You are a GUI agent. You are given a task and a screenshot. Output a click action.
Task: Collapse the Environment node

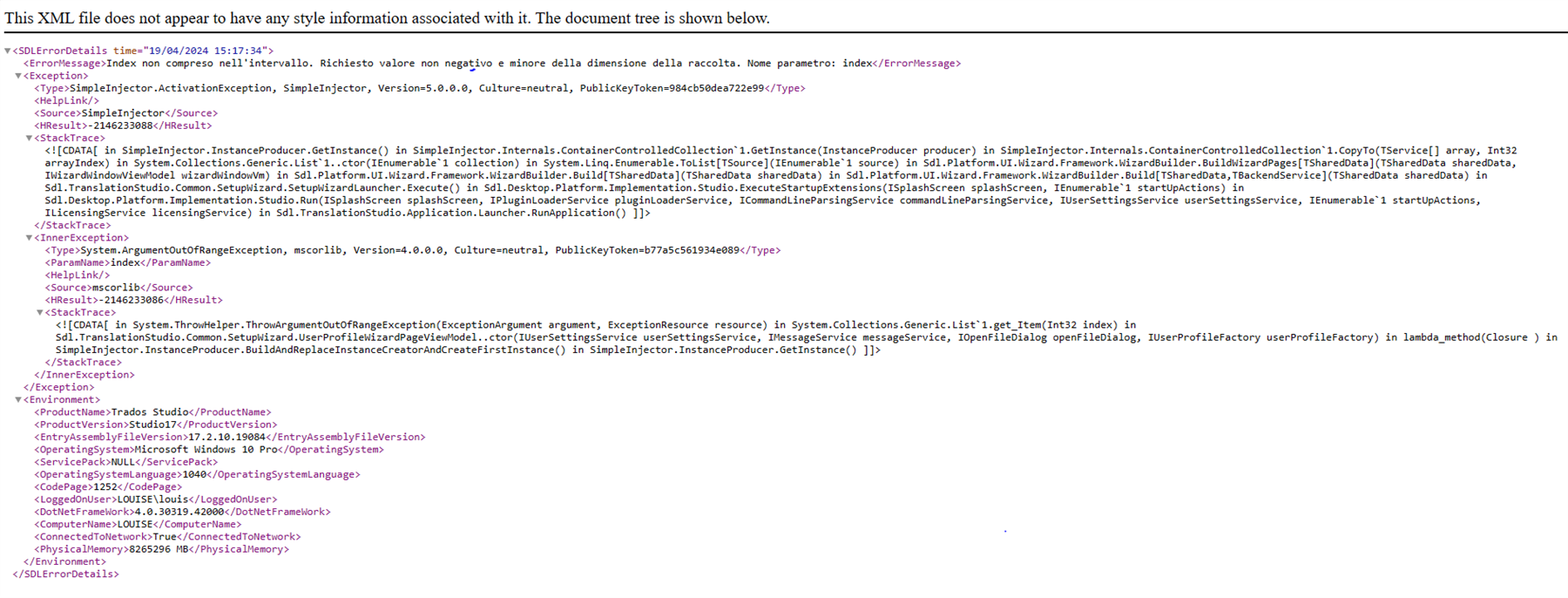[x=18, y=400]
